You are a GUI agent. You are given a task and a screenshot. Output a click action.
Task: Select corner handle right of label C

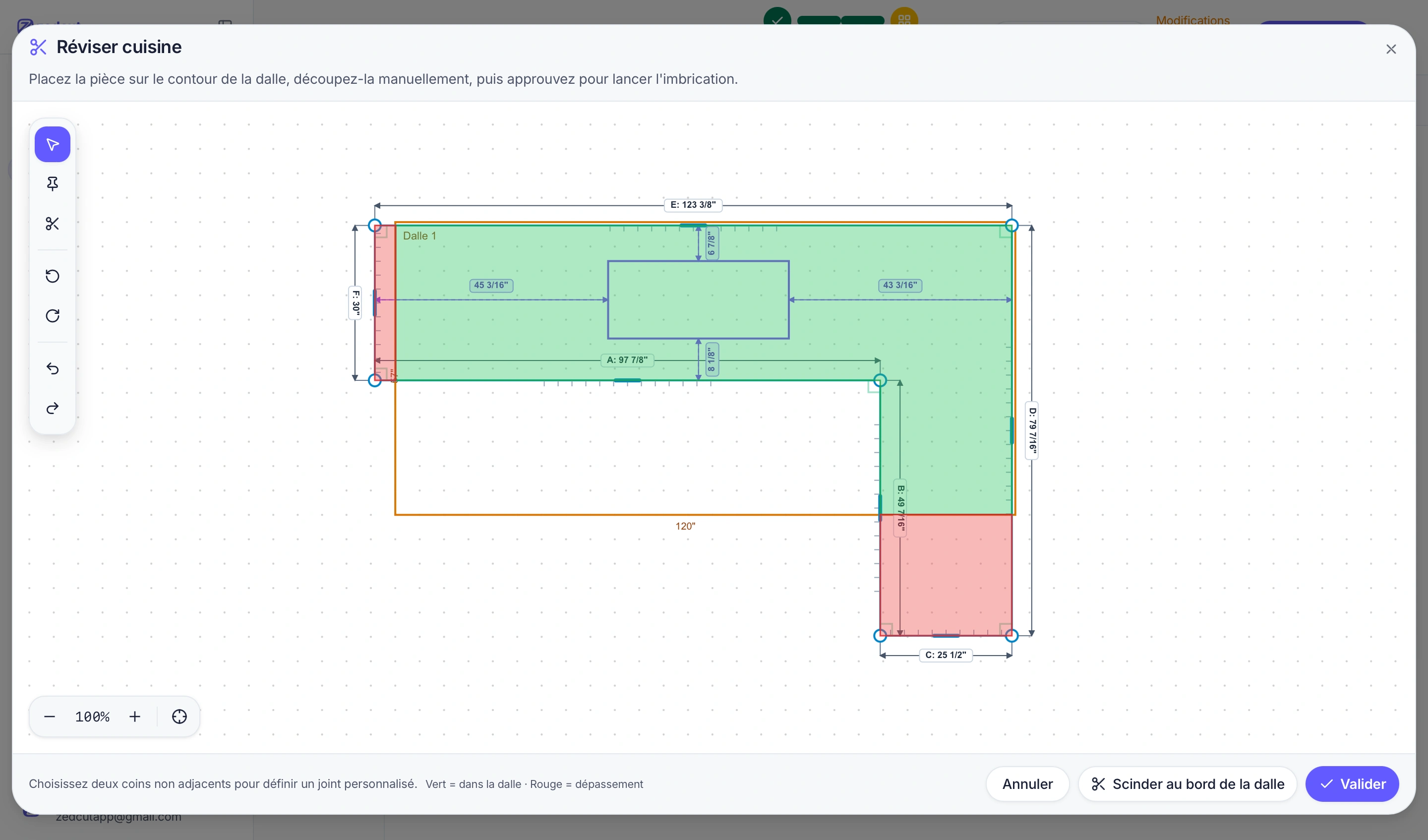point(1011,635)
